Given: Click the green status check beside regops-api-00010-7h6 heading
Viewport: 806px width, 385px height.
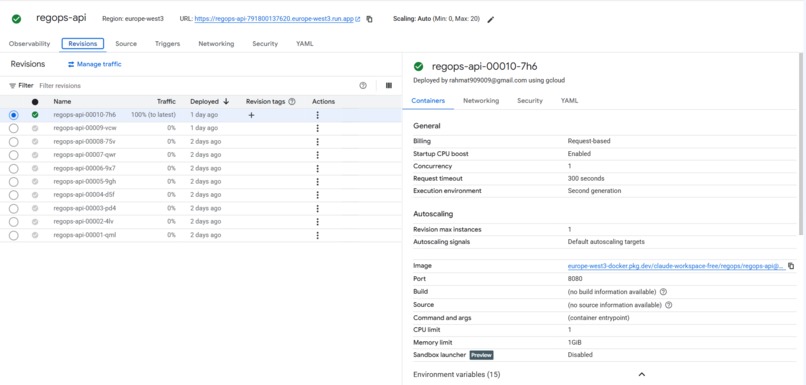Looking at the screenshot, I should coord(418,66).
